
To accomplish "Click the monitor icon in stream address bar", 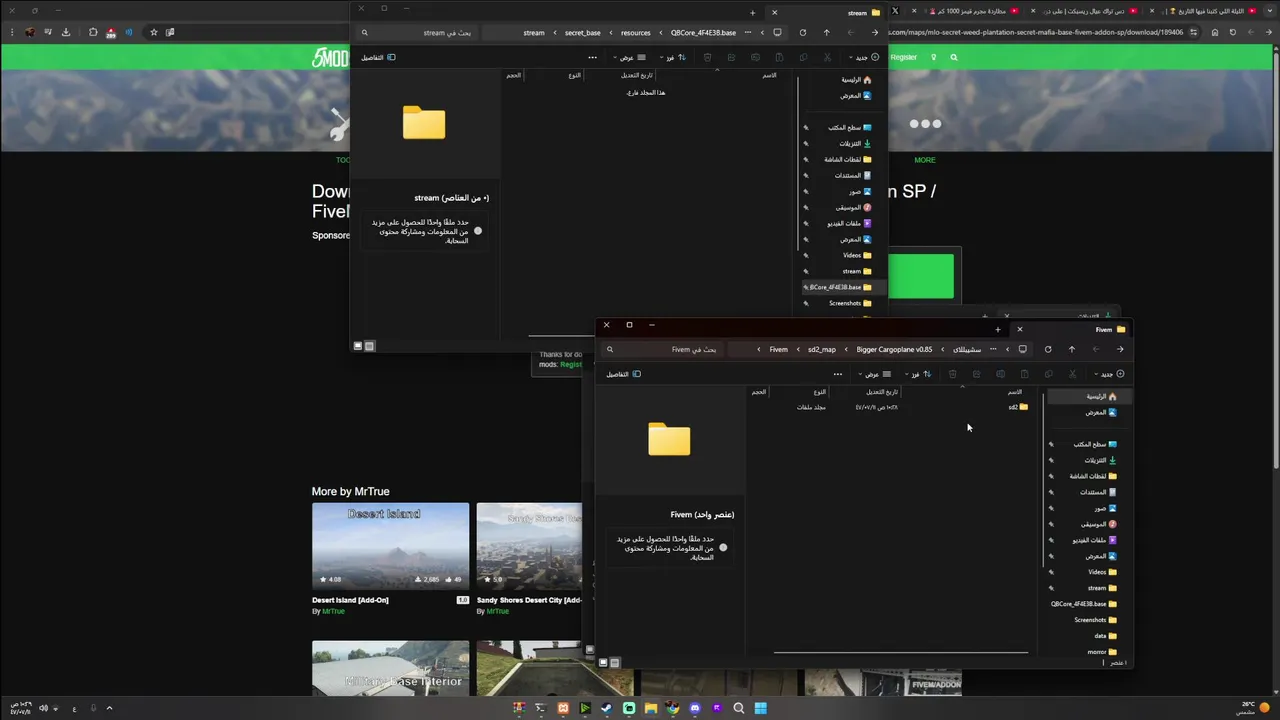I will coord(777,32).
